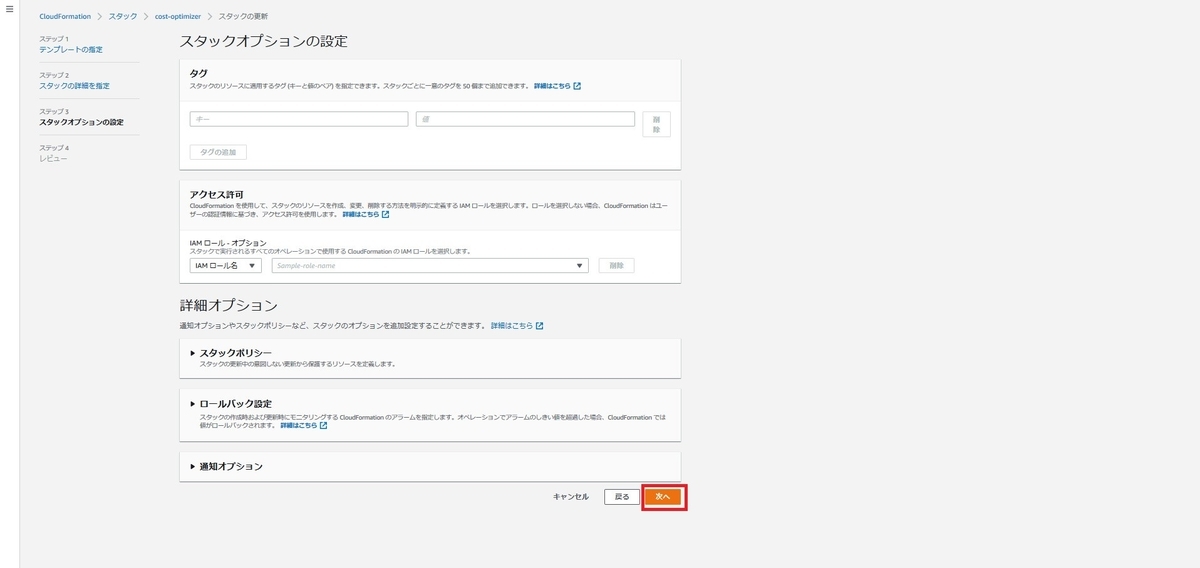This screenshot has height=568, width=1200.
Task: Click the キャンセル button
Action: 571,496
